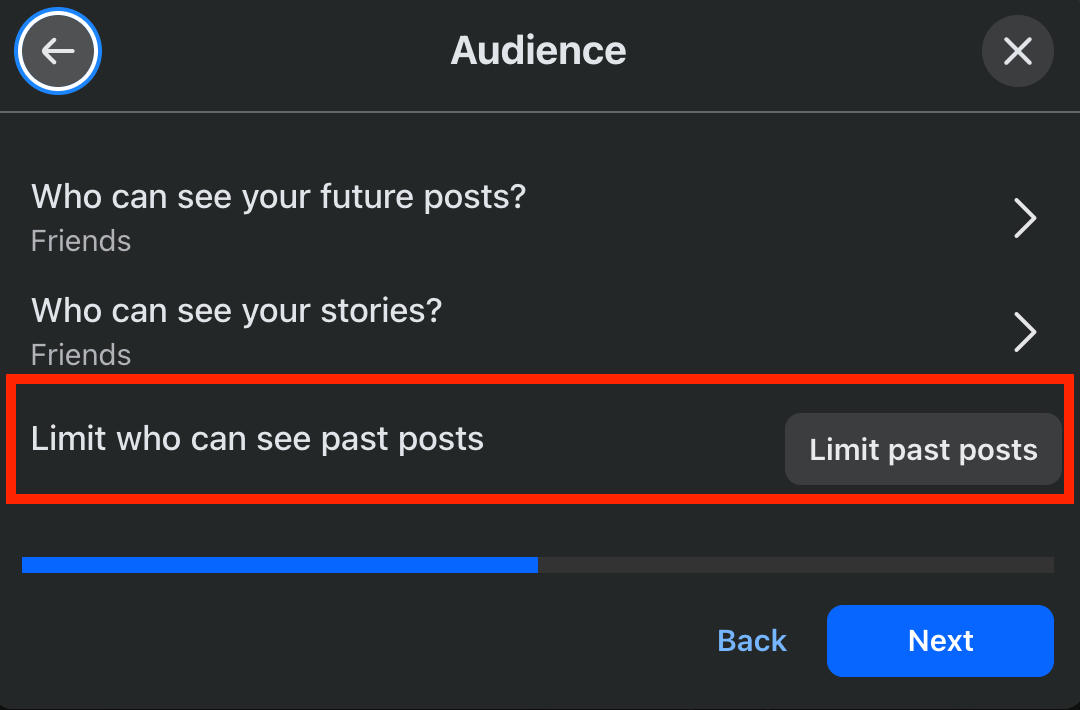1080x710 pixels.
Task: Expand chevron beside future posts setting
Action: pos(1025,217)
